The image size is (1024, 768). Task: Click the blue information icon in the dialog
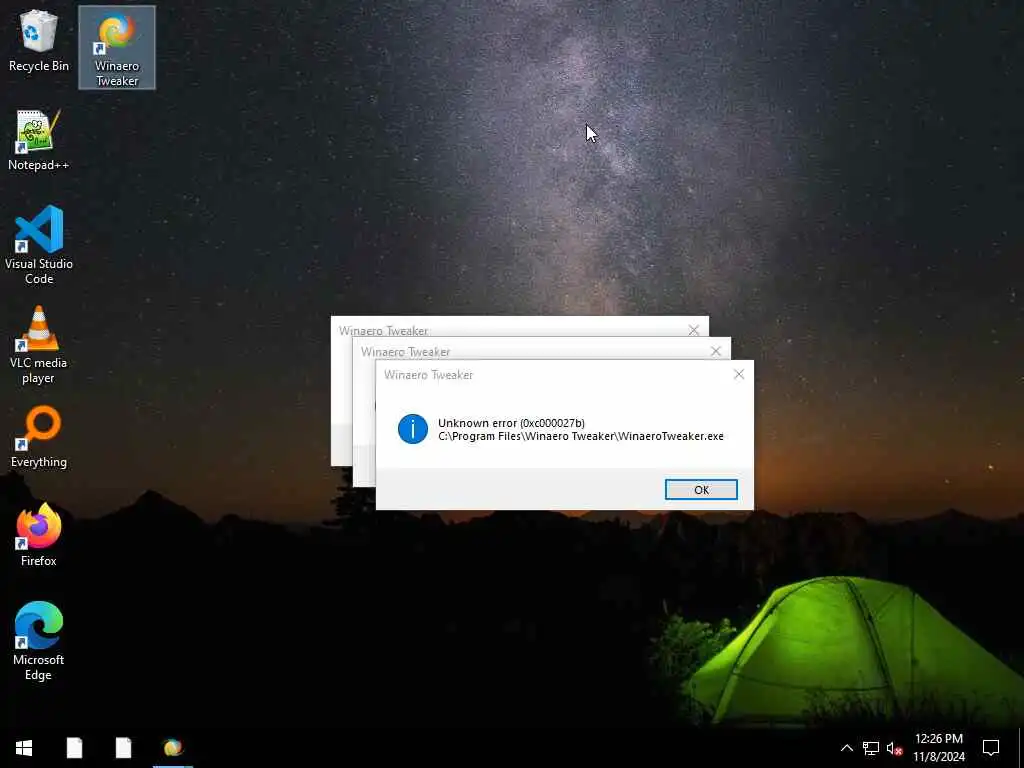click(413, 429)
